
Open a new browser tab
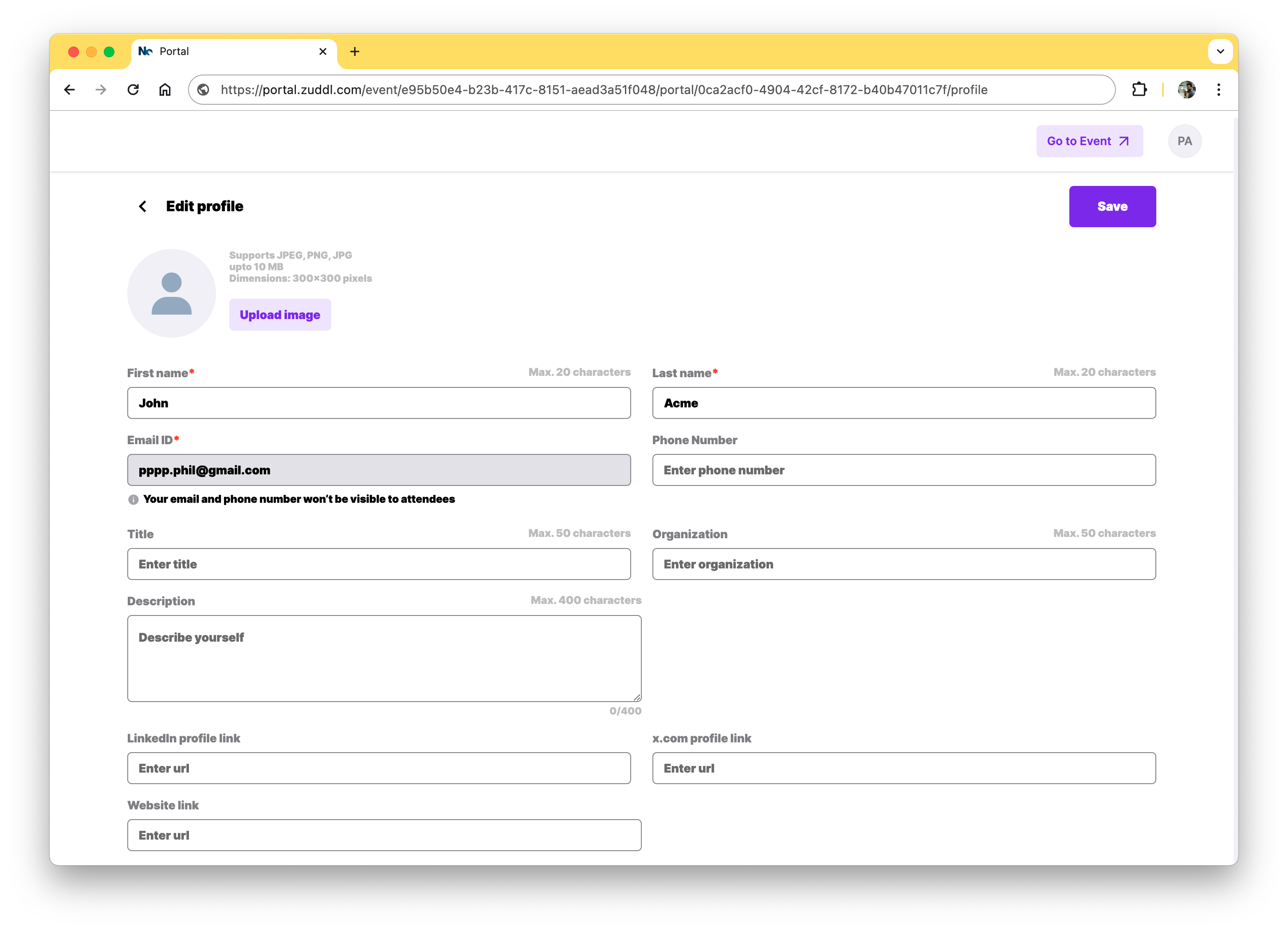click(355, 51)
